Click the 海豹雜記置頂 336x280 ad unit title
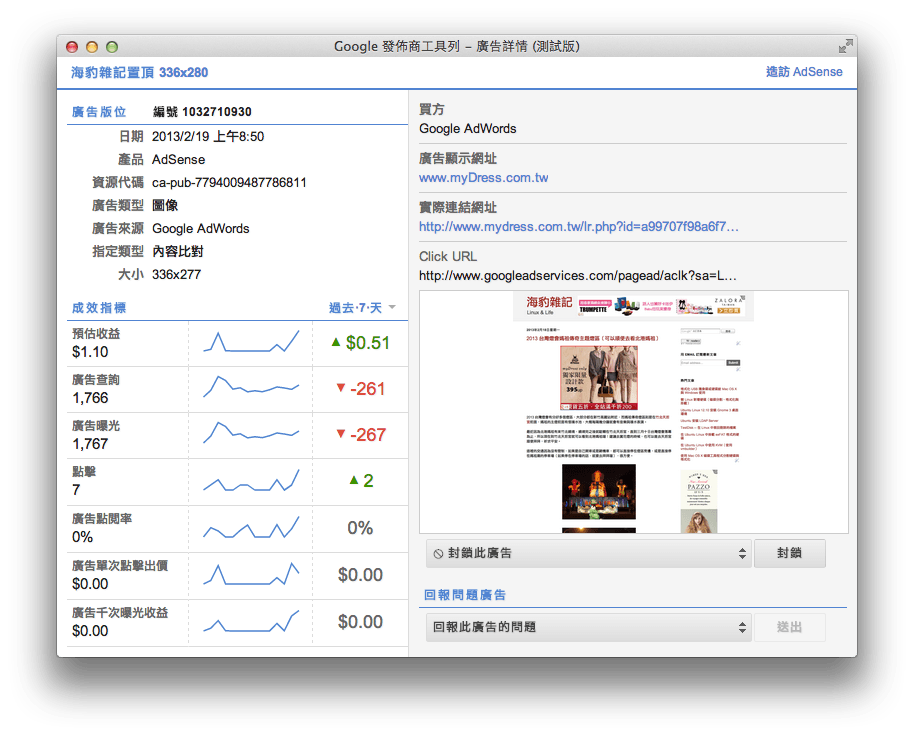This screenshot has width=914, height=736. pyautogui.click(x=140, y=72)
